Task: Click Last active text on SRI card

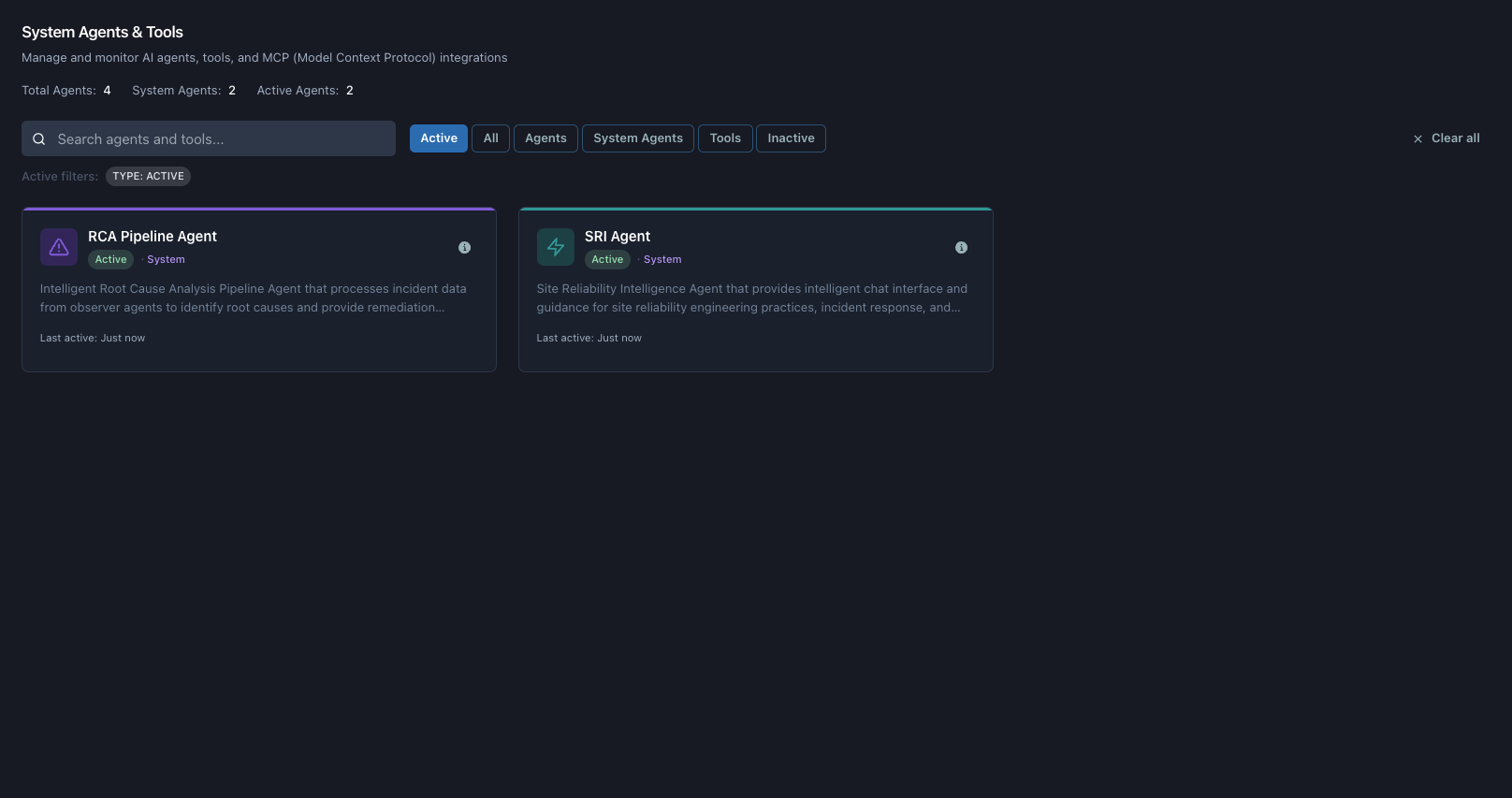Action: pos(589,339)
